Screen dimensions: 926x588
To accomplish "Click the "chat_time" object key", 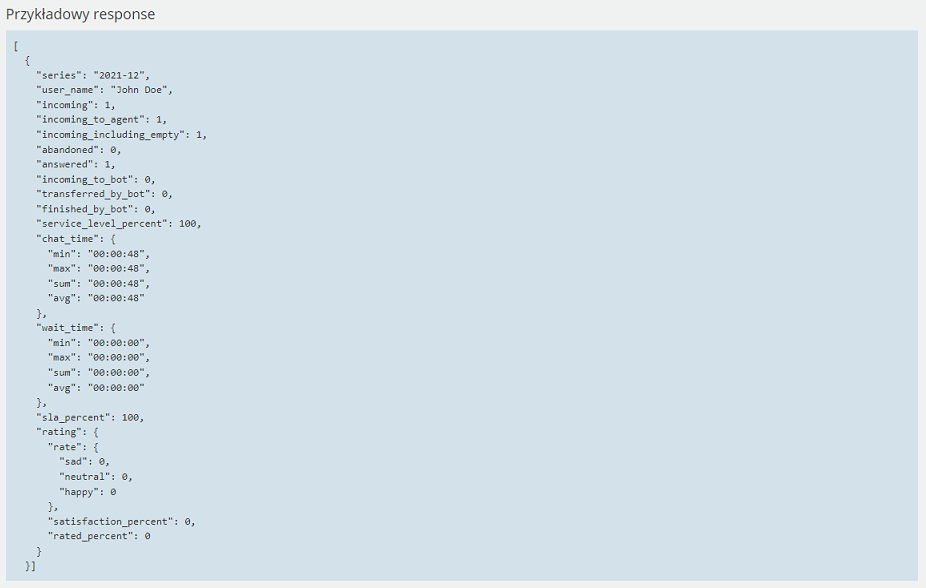I will click(68, 239).
